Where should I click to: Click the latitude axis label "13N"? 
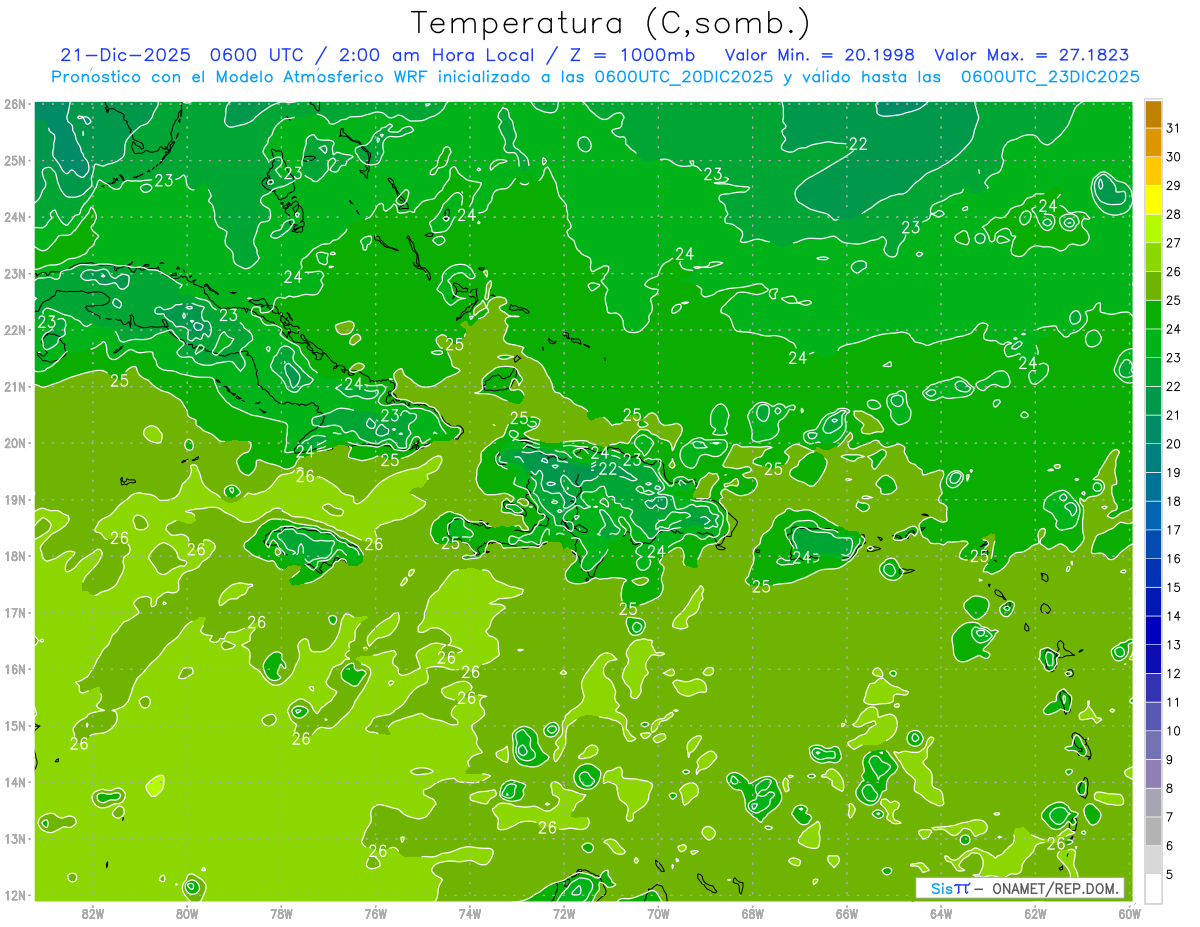15,838
